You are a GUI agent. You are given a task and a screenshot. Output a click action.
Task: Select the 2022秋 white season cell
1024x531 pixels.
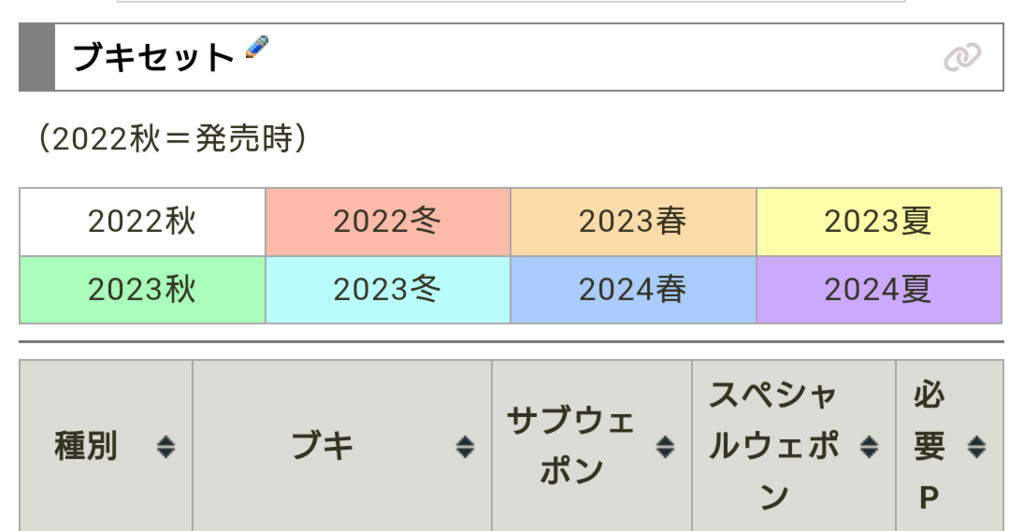pyautogui.click(x=142, y=221)
